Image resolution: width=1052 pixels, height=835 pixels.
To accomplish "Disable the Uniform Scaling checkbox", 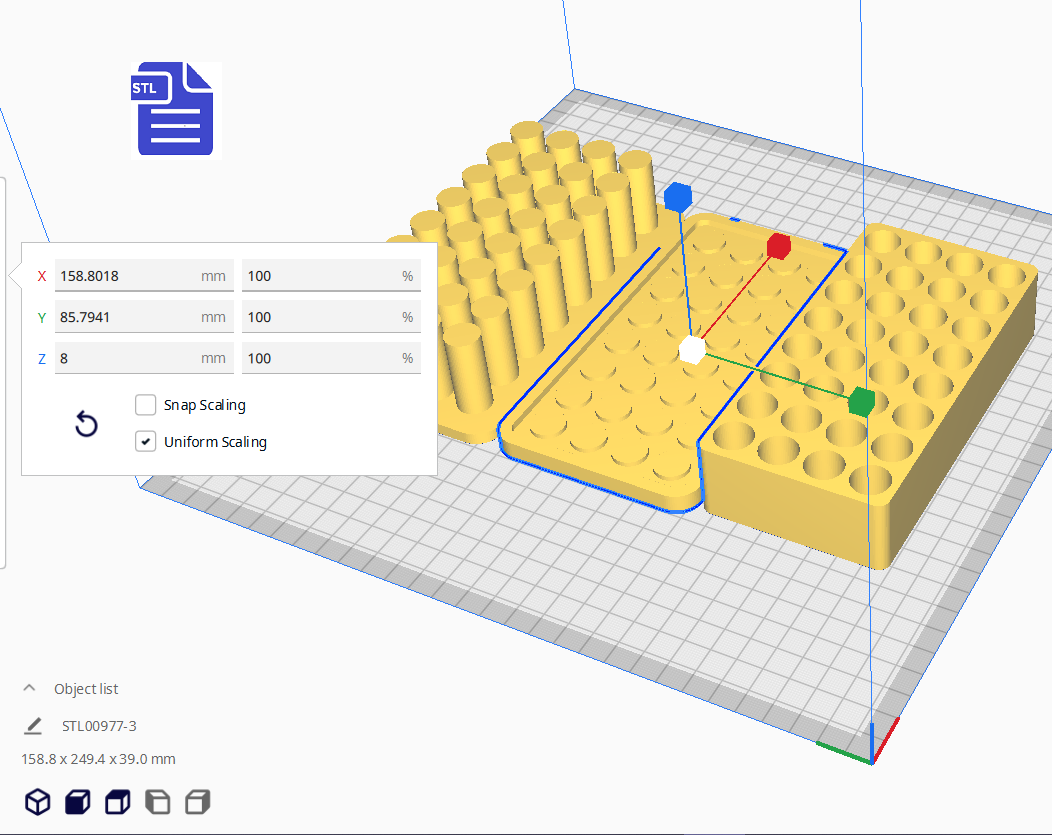I will click(x=146, y=441).
